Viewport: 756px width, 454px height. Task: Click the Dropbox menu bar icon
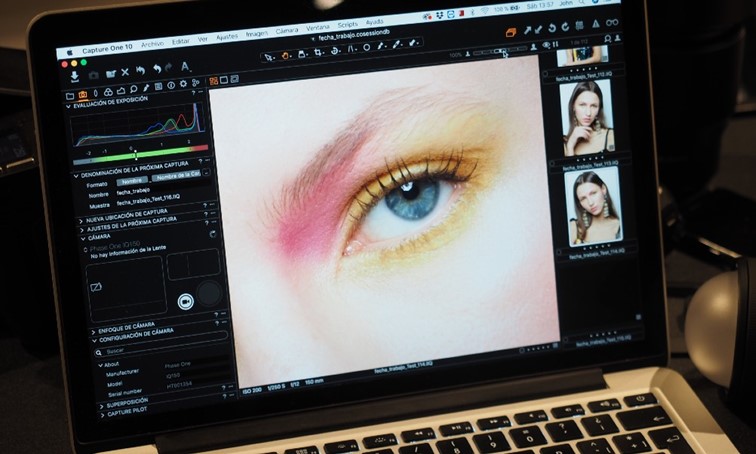439,15
